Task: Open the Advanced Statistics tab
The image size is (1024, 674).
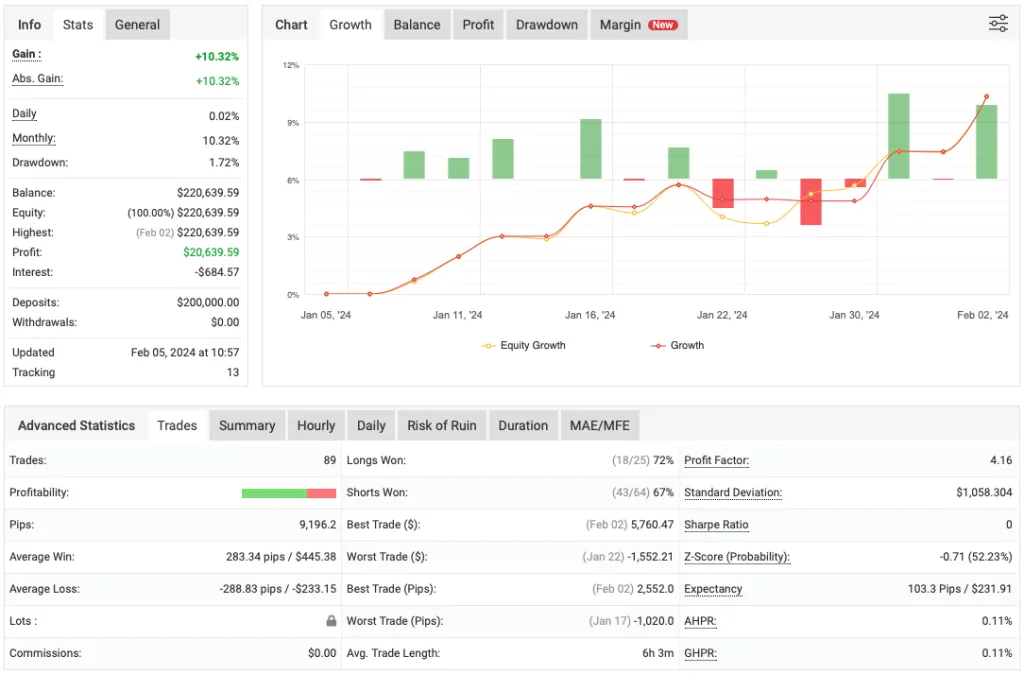Action: pyautogui.click(x=77, y=425)
